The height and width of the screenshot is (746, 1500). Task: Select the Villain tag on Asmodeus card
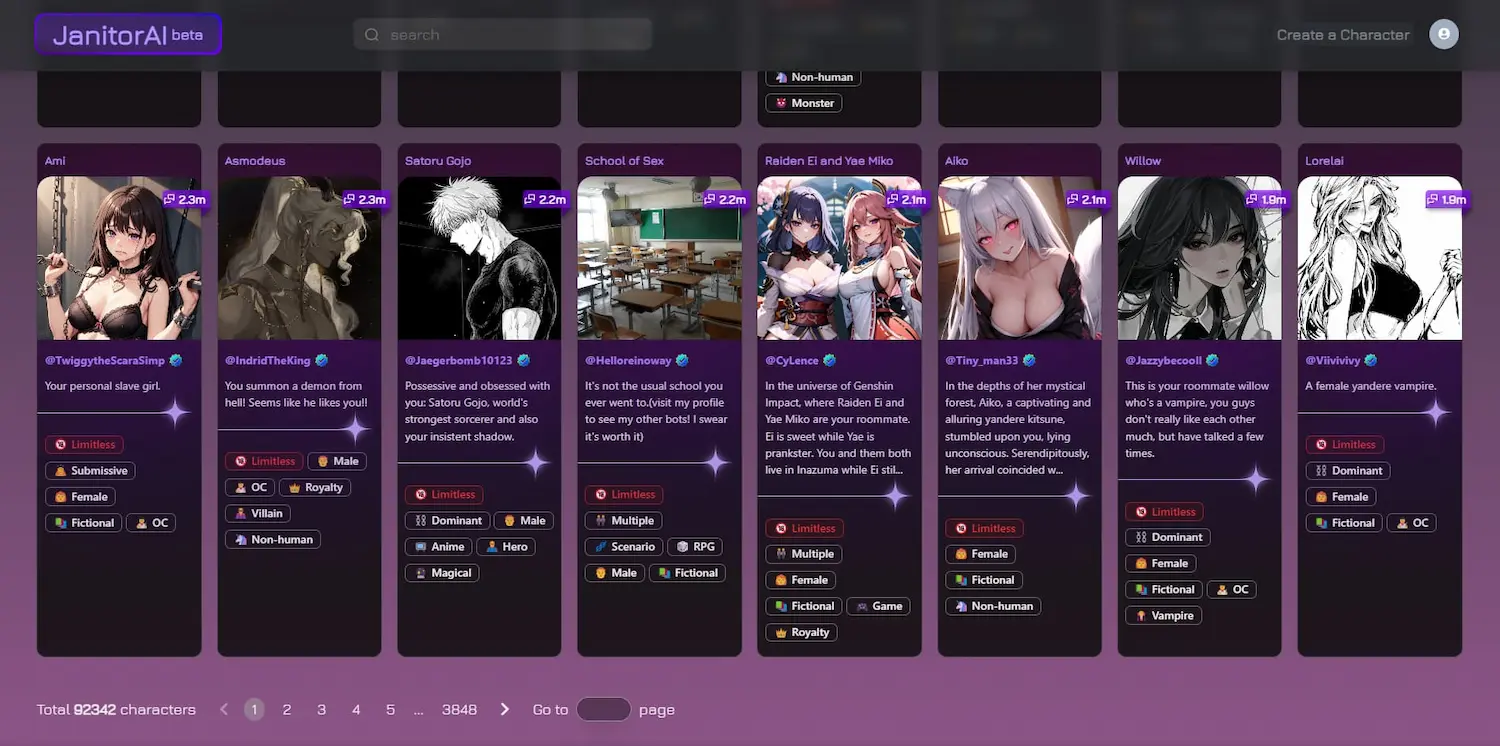[258, 514]
